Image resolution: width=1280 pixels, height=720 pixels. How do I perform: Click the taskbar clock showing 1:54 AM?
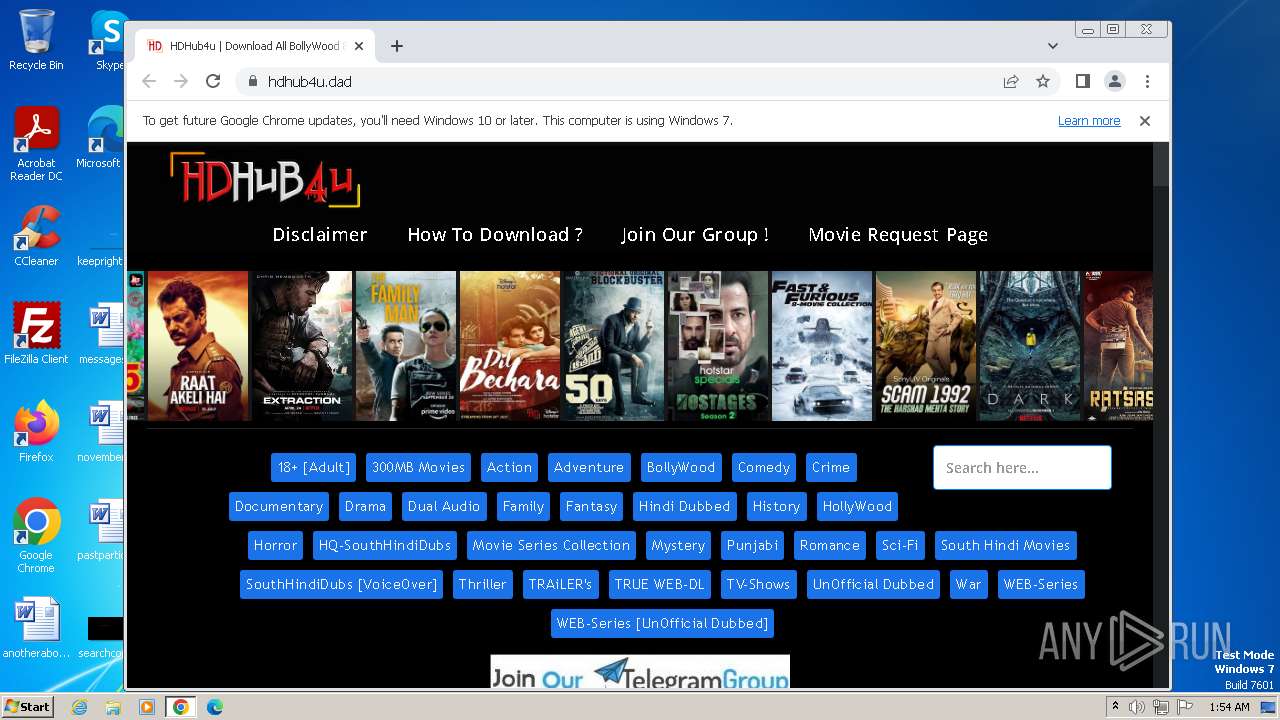pyautogui.click(x=1228, y=707)
